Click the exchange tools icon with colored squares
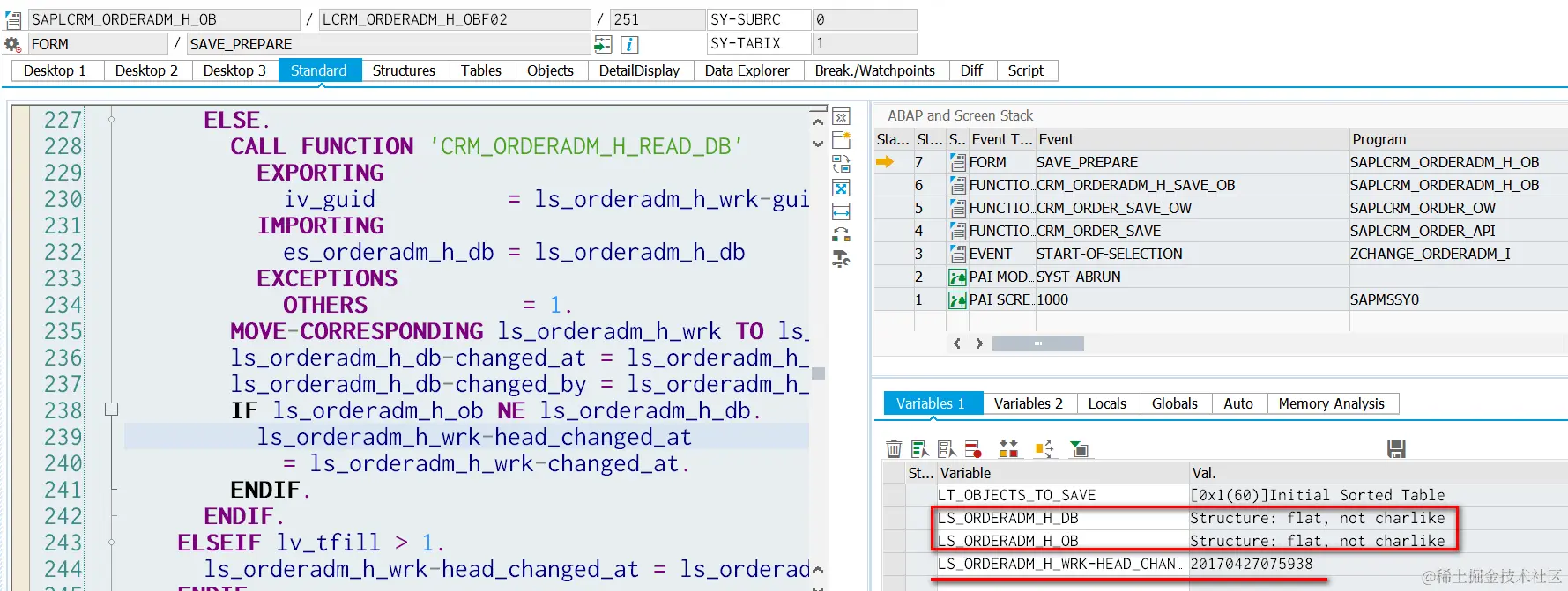The image size is (1568, 591). click(x=841, y=234)
